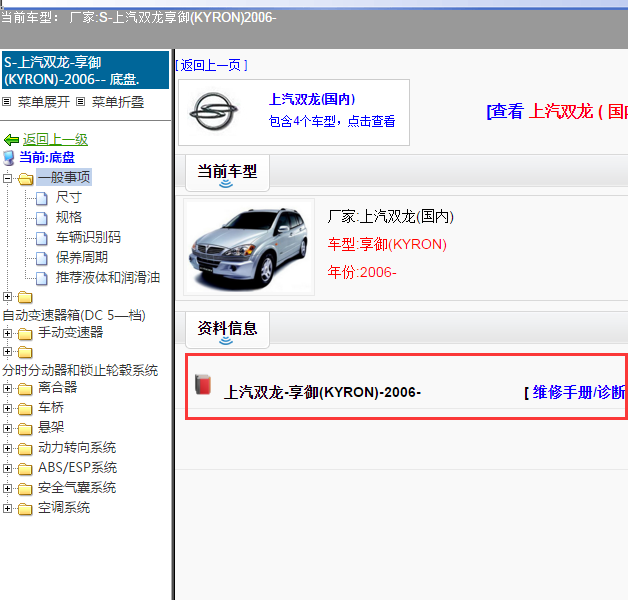Expand the ABS/ESP系统 node

[x=7, y=469]
